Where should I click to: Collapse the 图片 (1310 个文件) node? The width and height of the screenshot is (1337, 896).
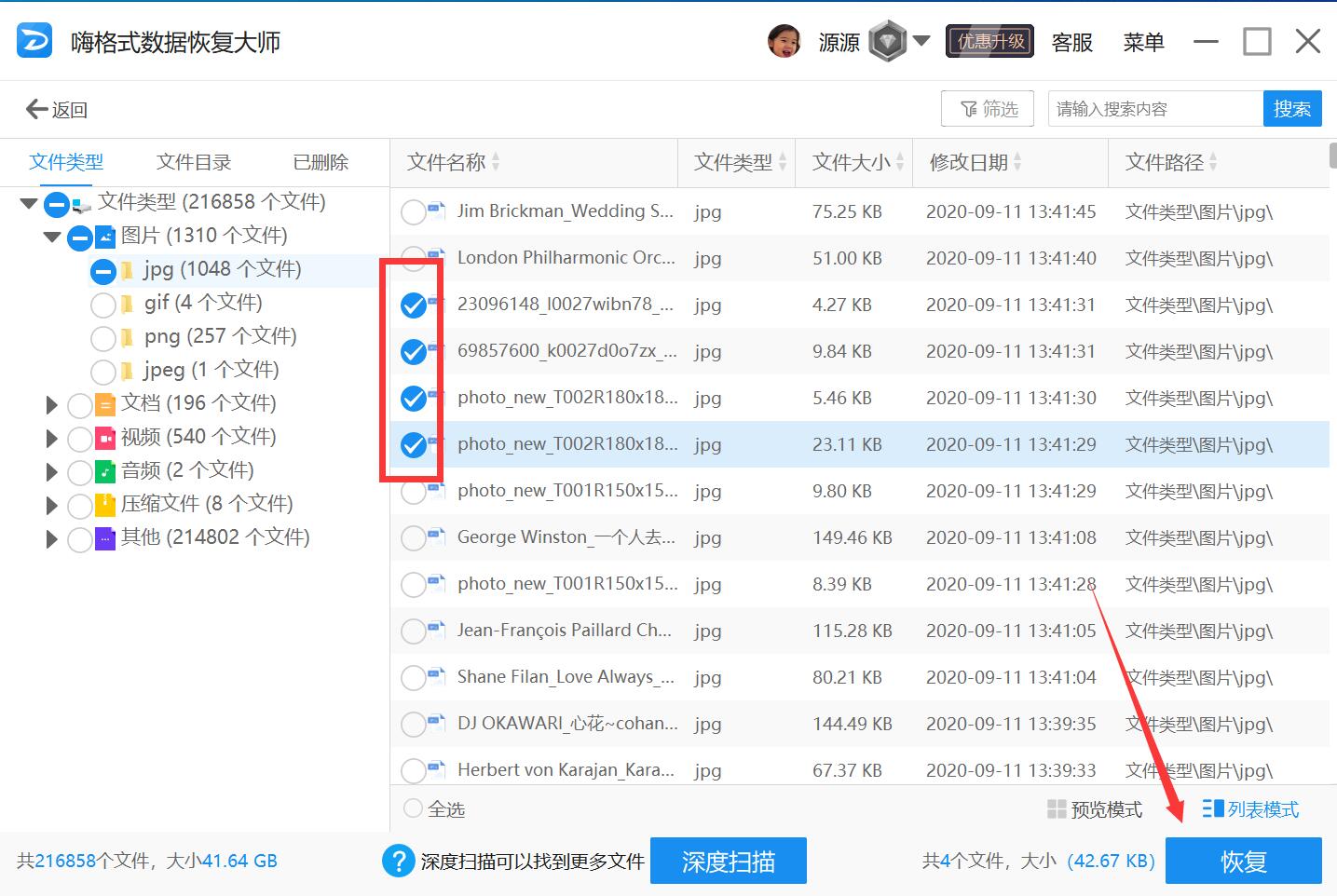[x=52, y=237]
